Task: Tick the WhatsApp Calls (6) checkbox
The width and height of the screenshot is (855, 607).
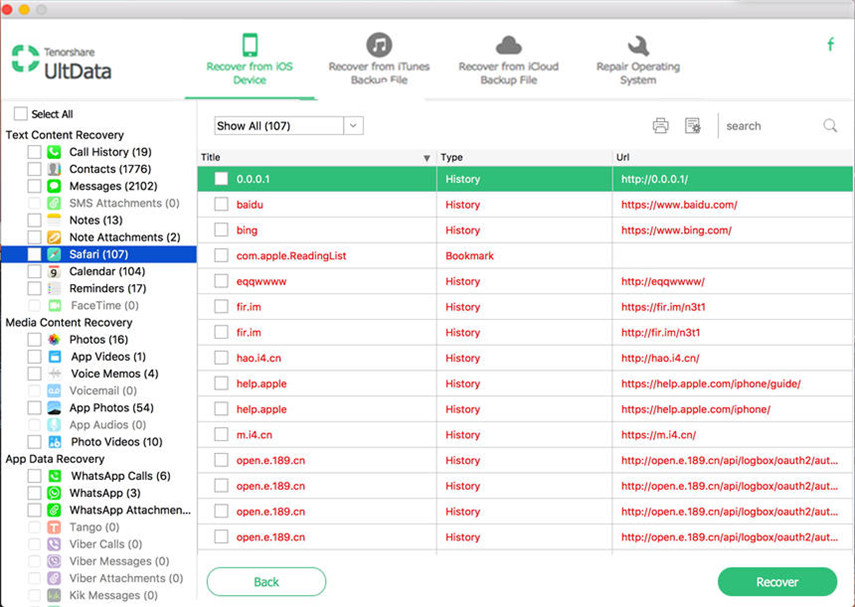Action: point(34,476)
